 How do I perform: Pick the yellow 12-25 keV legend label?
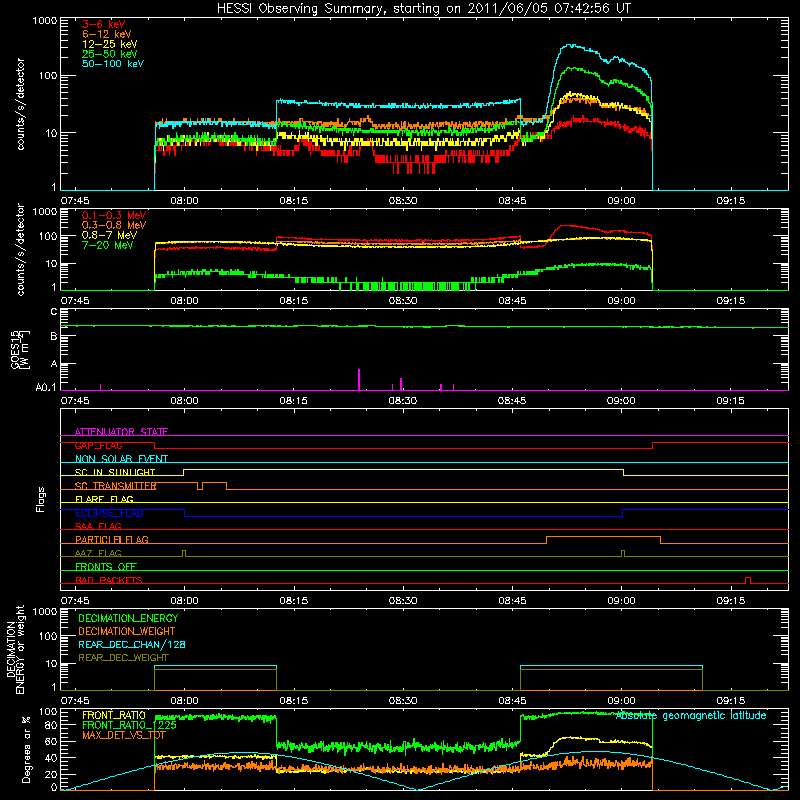click(110, 44)
